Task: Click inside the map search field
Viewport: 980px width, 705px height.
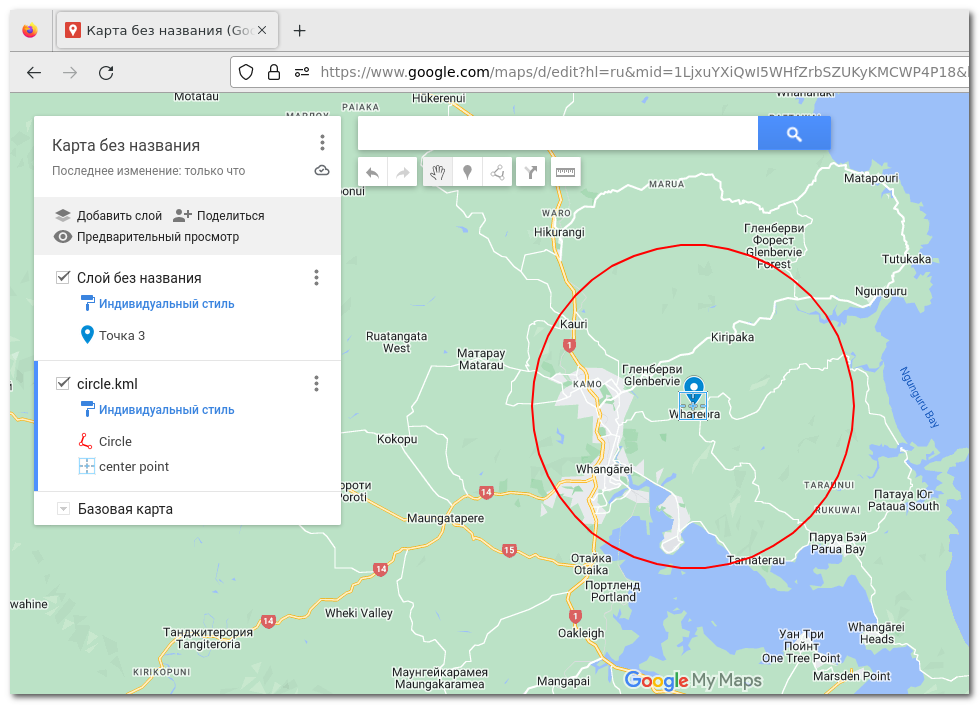Action: [558, 133]
